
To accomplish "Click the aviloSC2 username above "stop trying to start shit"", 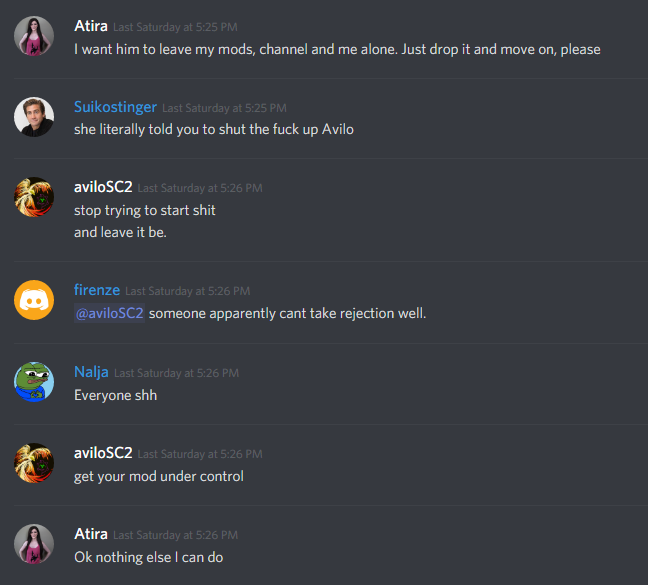I will pos(103,187).
